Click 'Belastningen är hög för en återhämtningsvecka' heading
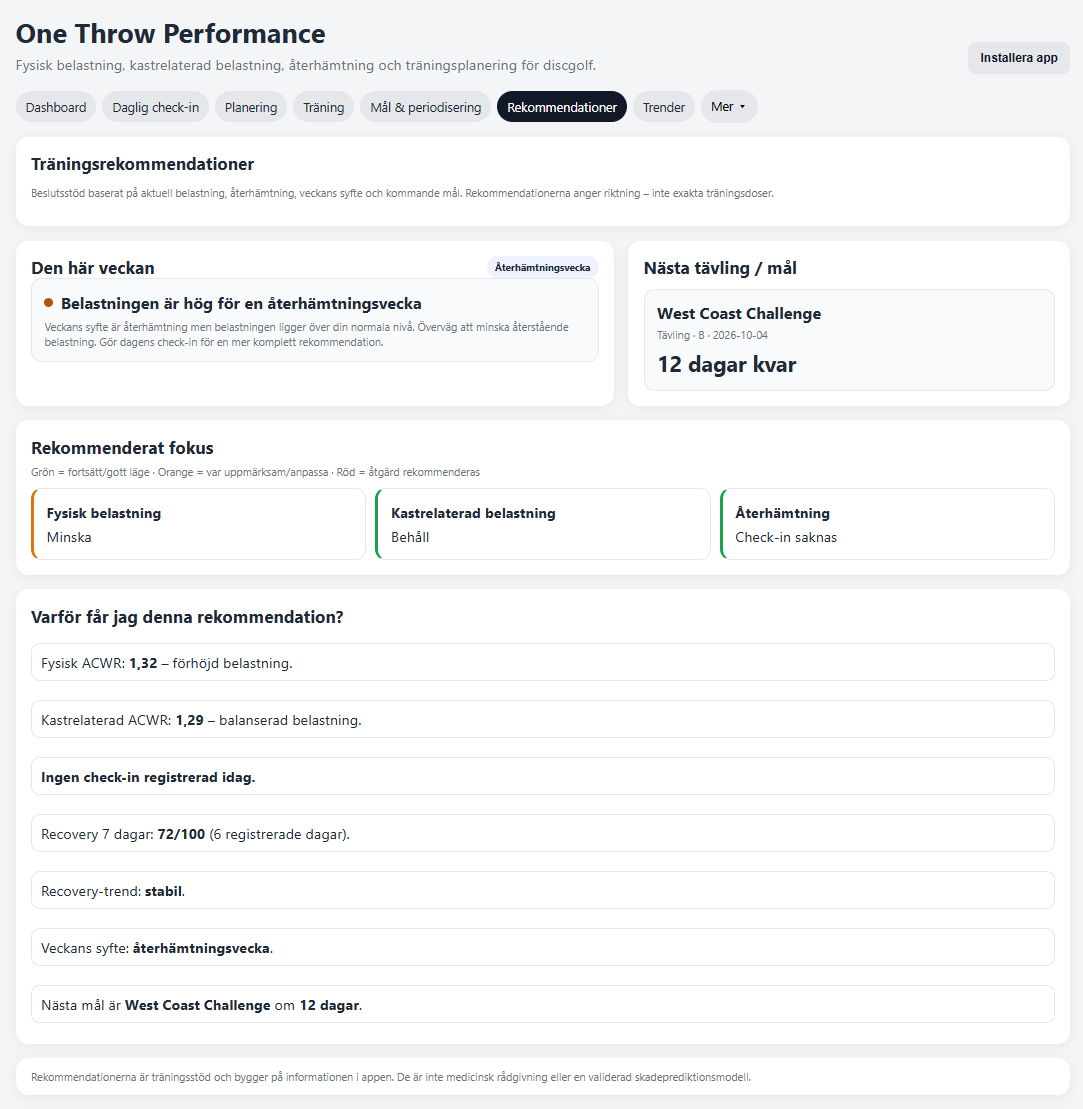Image resolution: width=1083 pixels, height=1109 pixels. click(241, 303)
